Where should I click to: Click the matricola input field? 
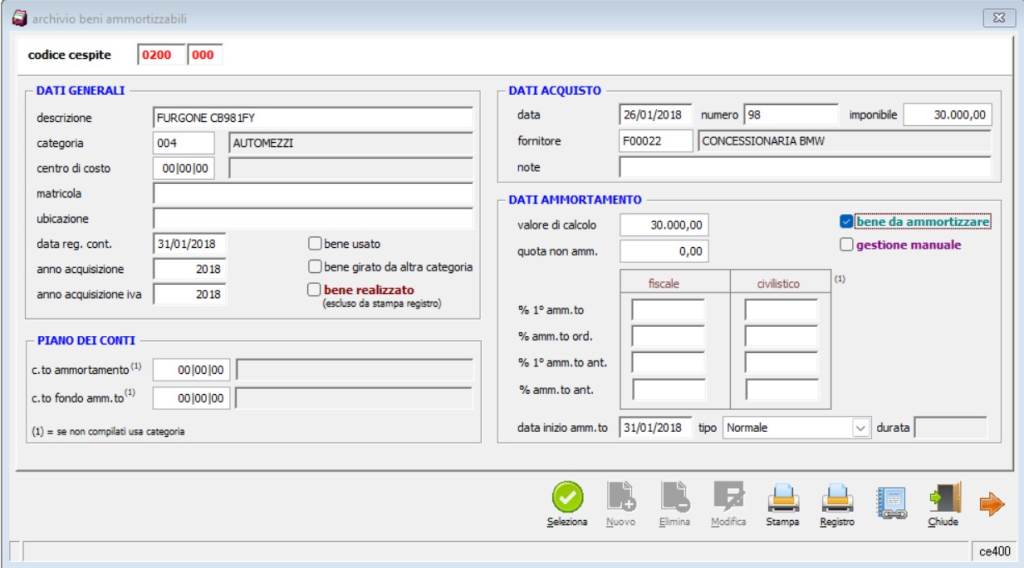313,193
